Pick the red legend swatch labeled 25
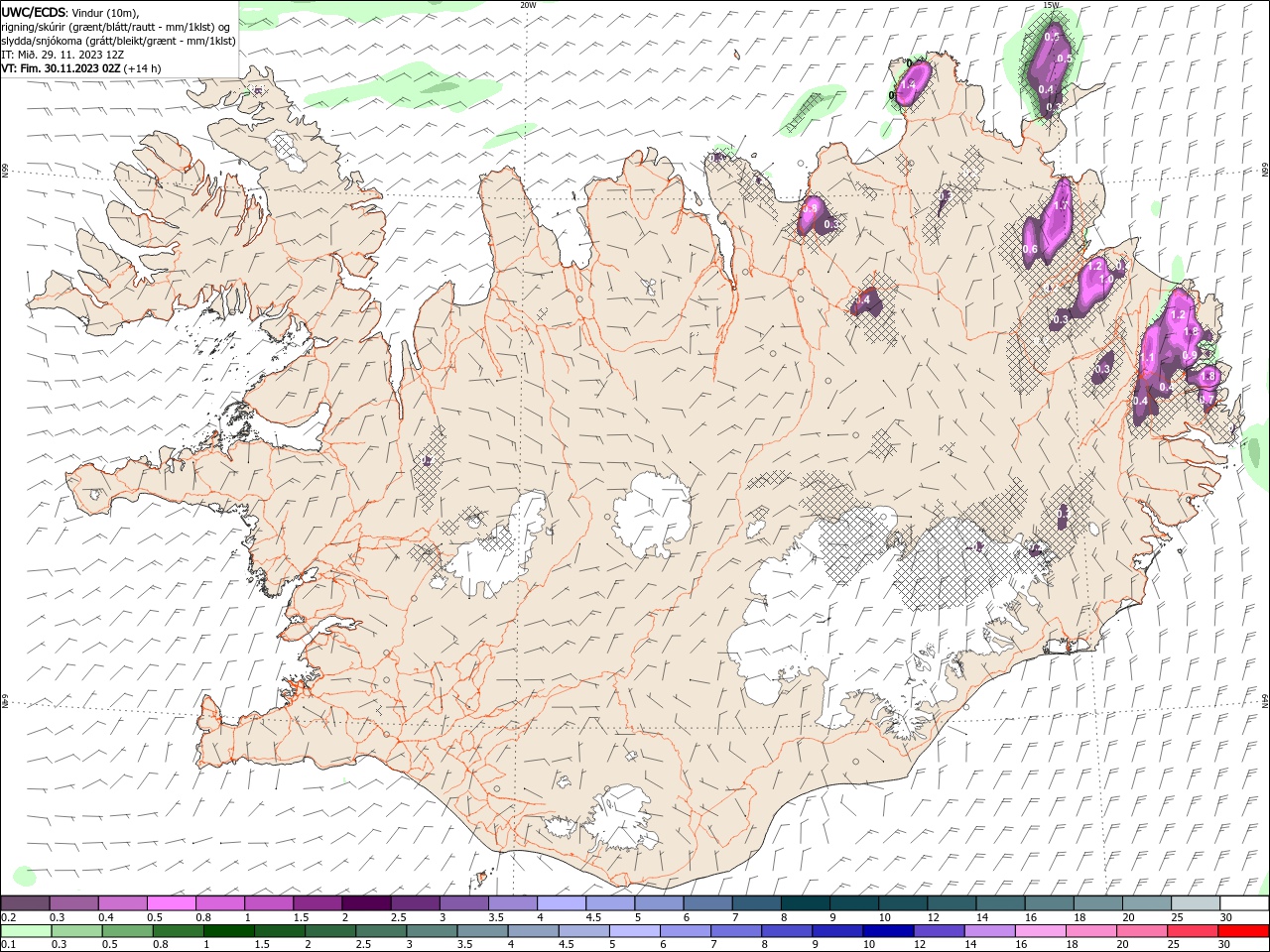 coord(1191,931)
